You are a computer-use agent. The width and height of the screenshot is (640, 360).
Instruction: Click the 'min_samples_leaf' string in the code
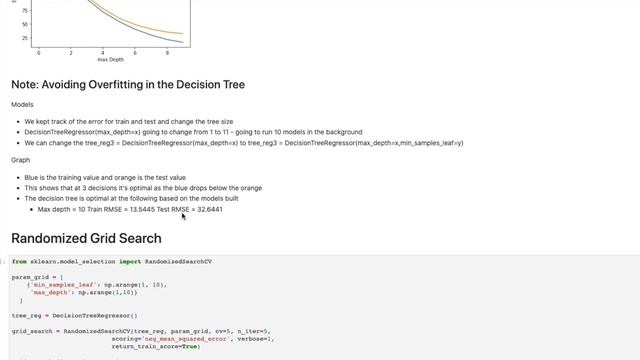click(63, 285)
